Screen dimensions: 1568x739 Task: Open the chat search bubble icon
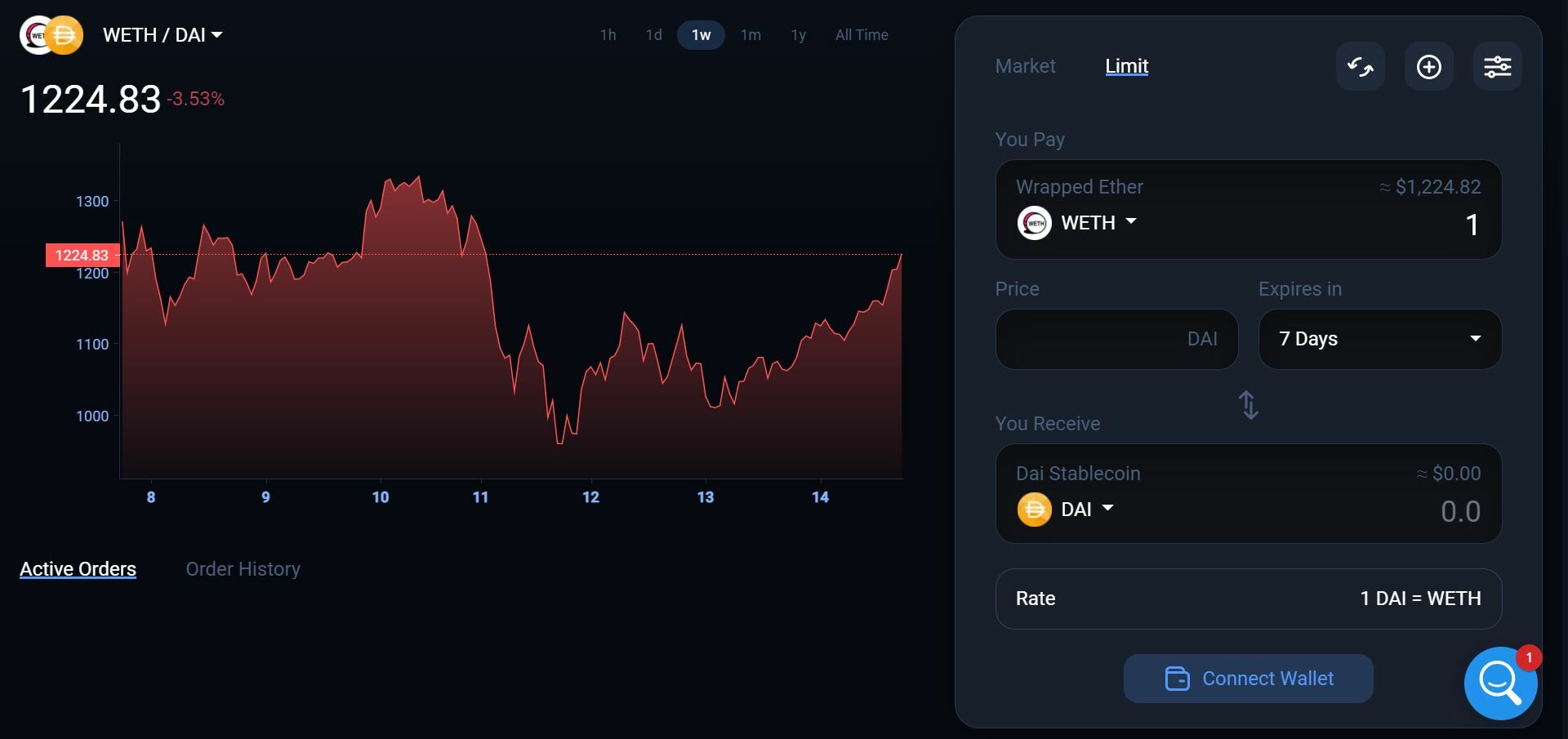pos(1499,683)
